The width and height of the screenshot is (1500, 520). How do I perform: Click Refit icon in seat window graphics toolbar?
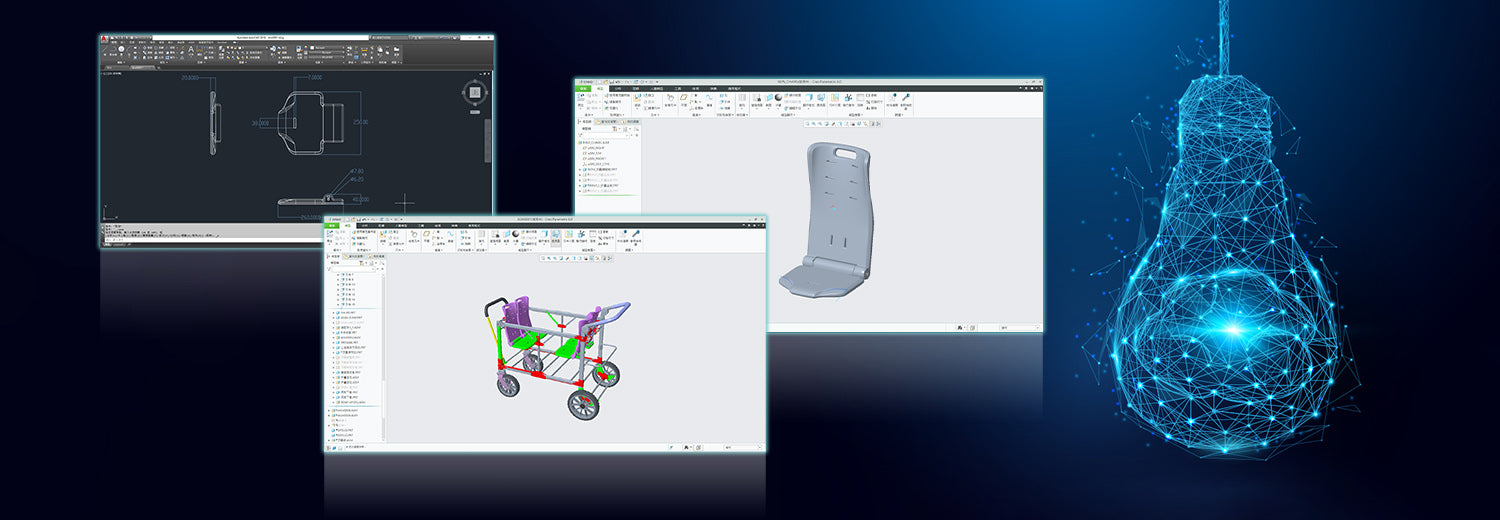(808, 124)
